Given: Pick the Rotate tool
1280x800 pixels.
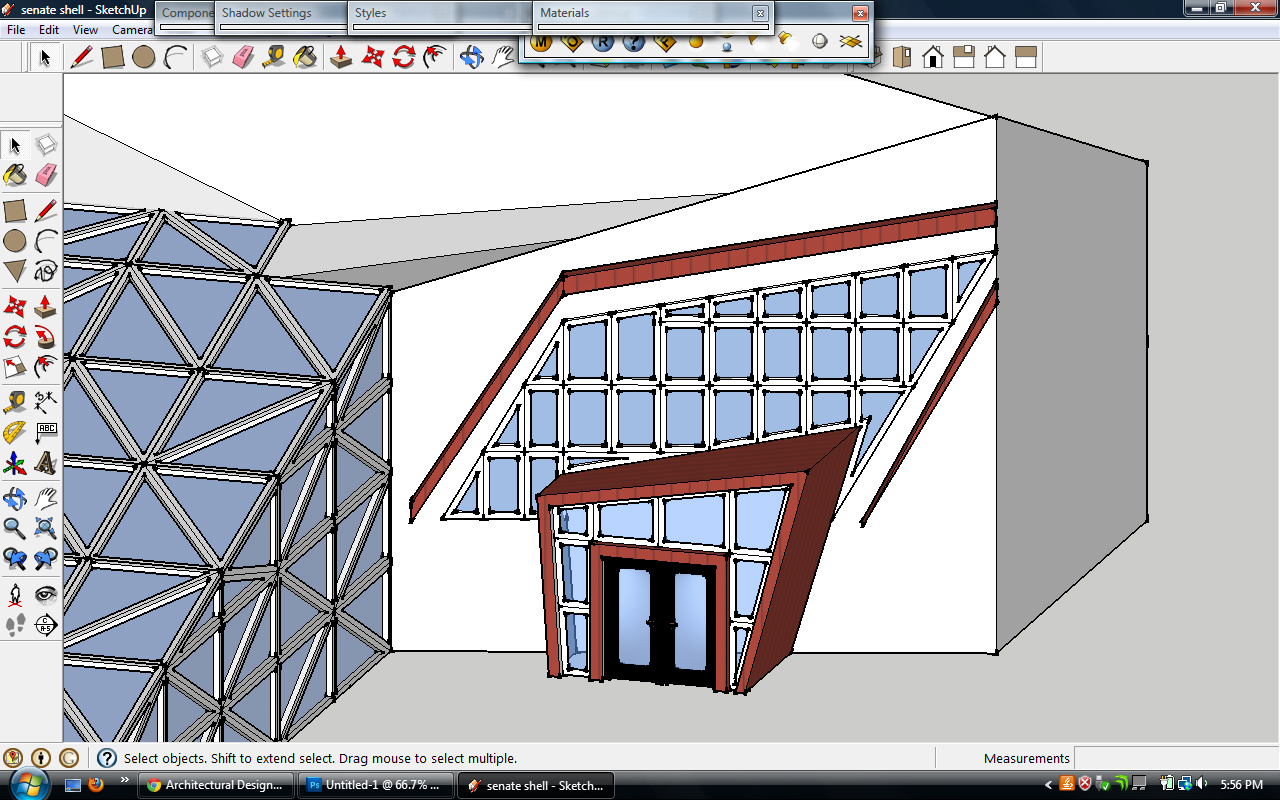Looking at the screenshot, I should pos(14,337).
